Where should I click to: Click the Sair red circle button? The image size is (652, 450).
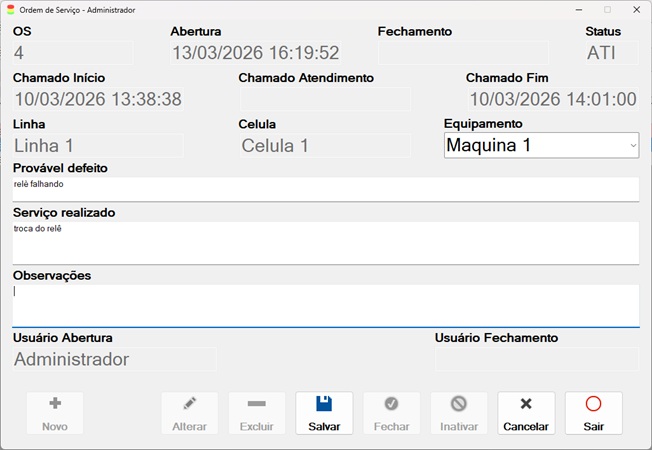tap(593, 413)
